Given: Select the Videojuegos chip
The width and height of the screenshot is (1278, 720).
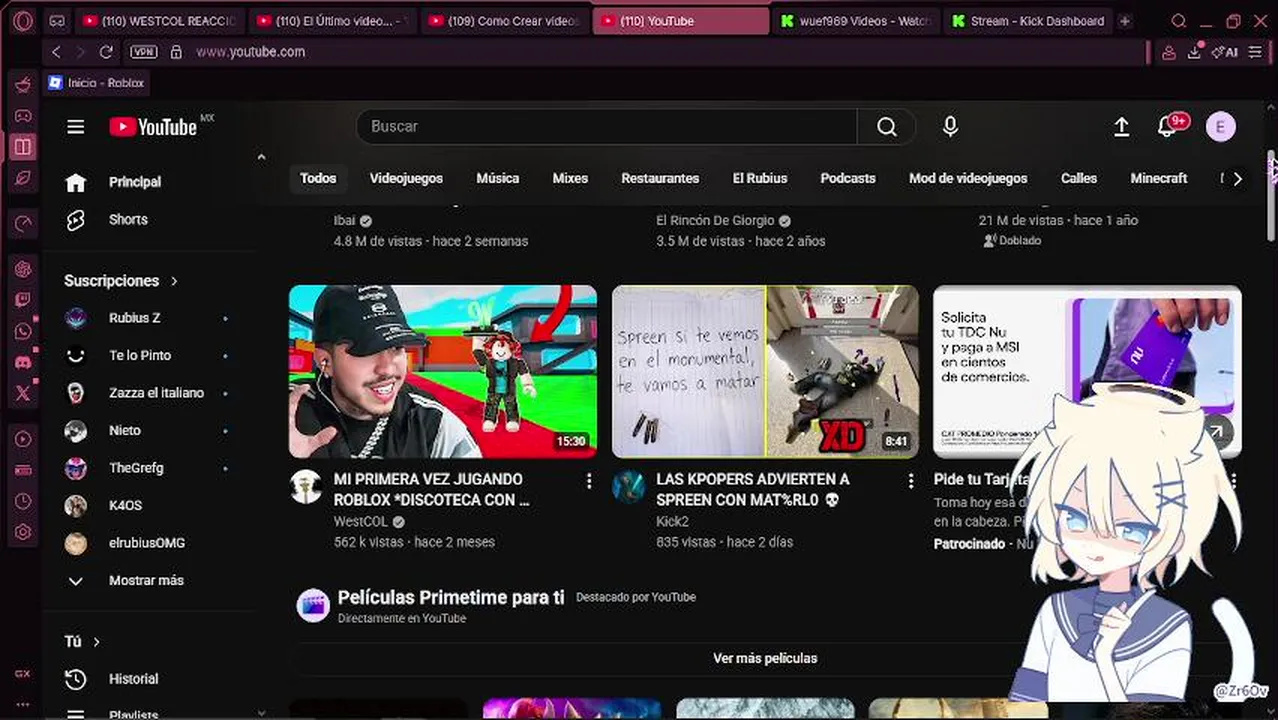Looking at the screenshot, I should [x=406, y=178].
